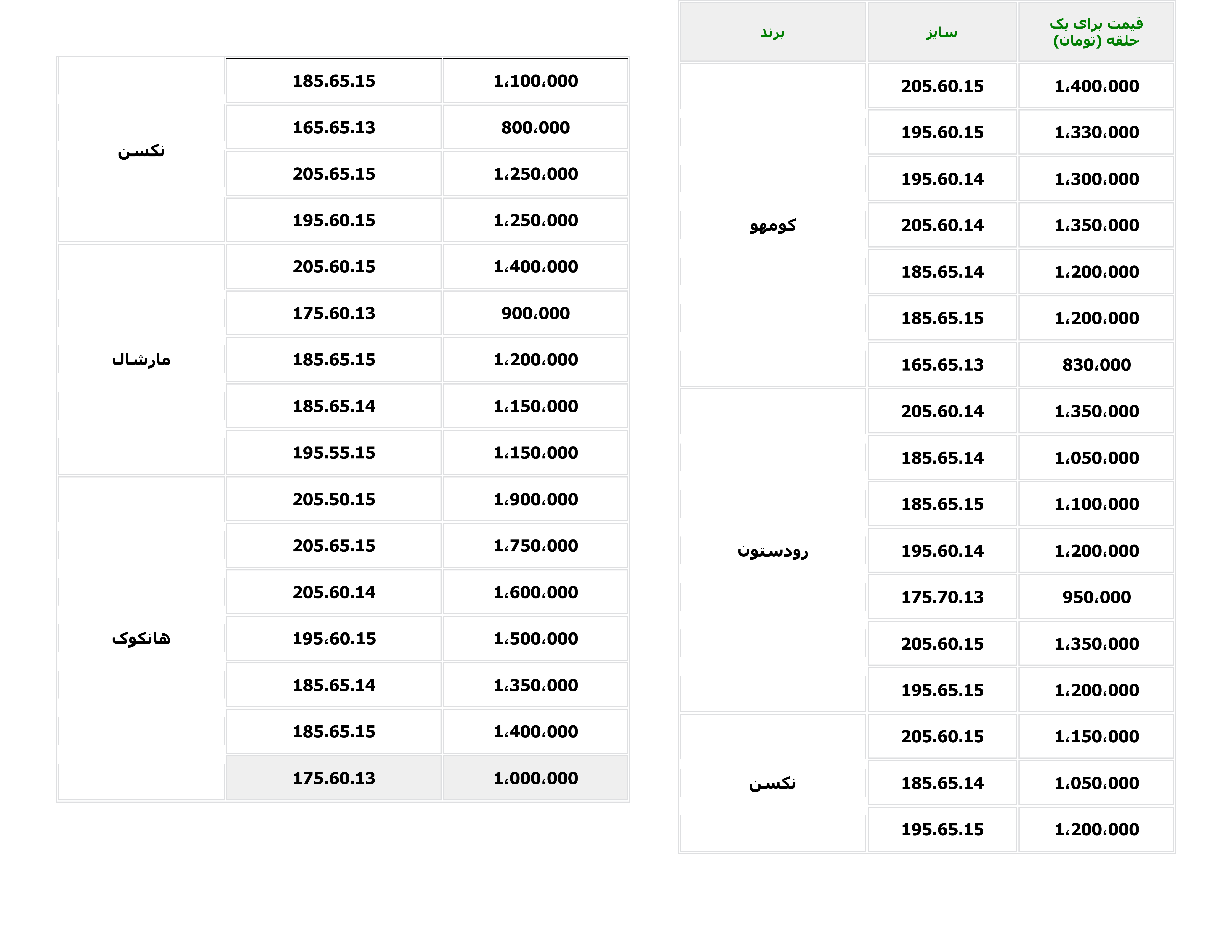Select size 205.60.14 in the رودستون rows
The height and width of the screenshot is (952, 1232).
point(942,411)
